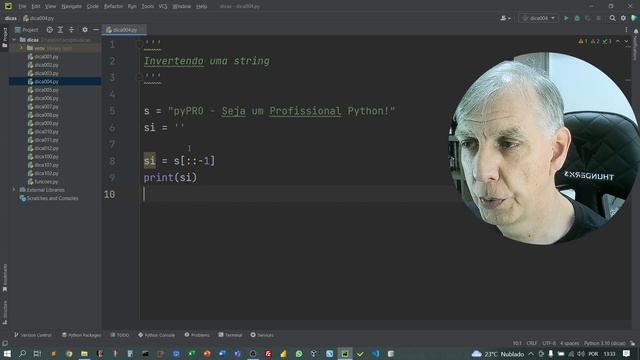Click the Python 3.10 interpreter status widget
The height and width of the screenshot is (360, 640).
604,343
